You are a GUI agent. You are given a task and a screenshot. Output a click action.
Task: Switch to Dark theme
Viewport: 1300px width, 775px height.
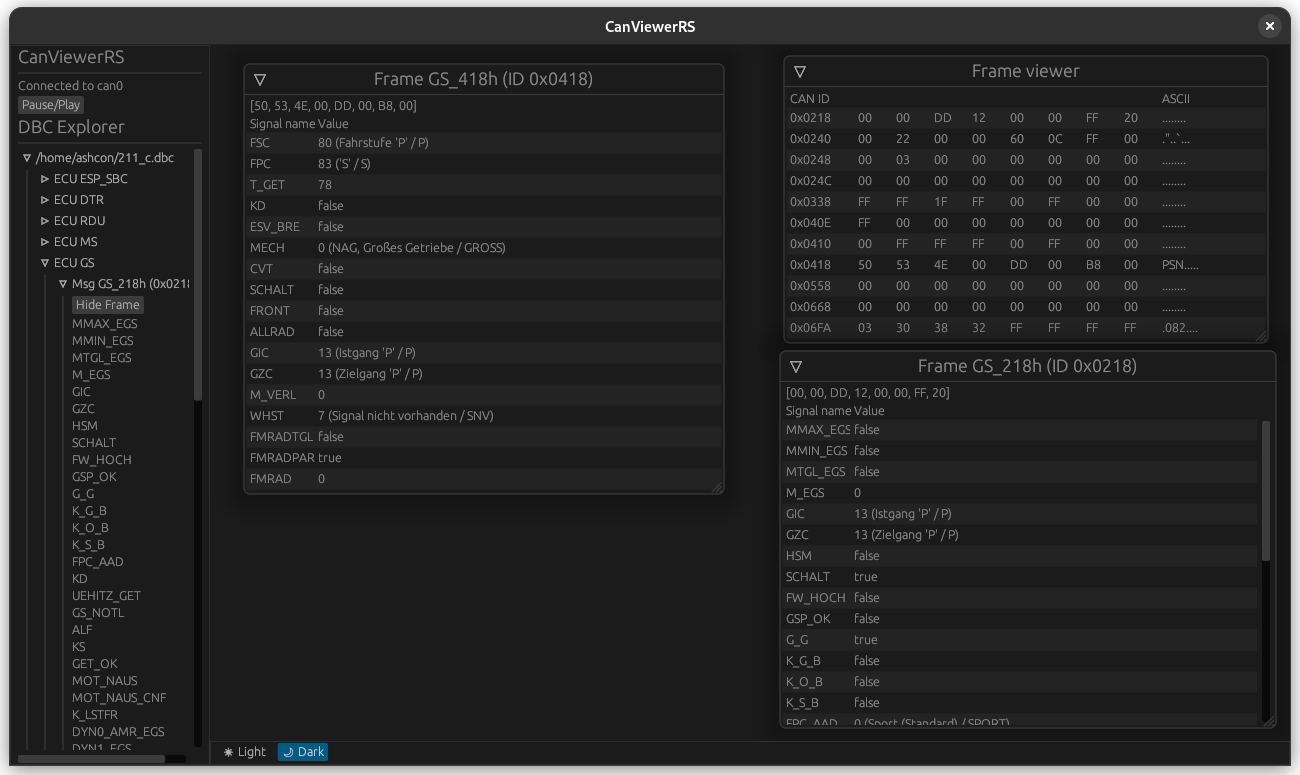[303, 752]
